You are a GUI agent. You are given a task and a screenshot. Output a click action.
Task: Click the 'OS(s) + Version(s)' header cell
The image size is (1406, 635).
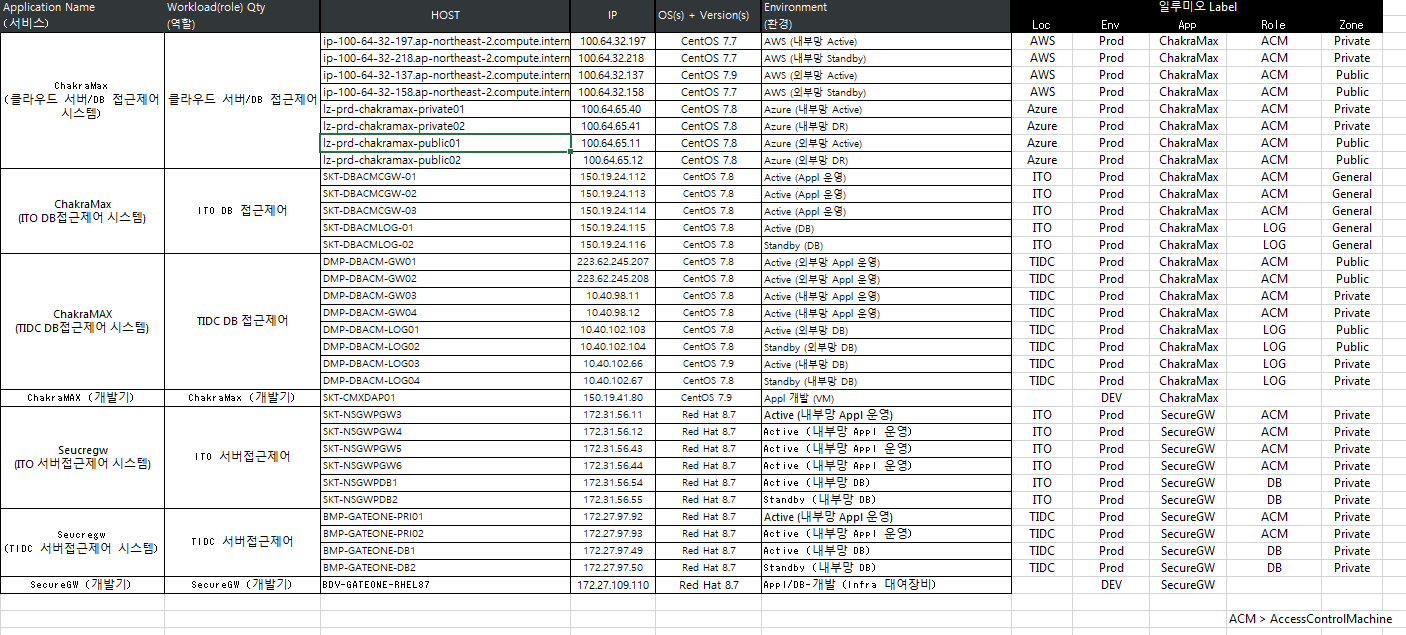pyautogui.click(x=707, y=16)
